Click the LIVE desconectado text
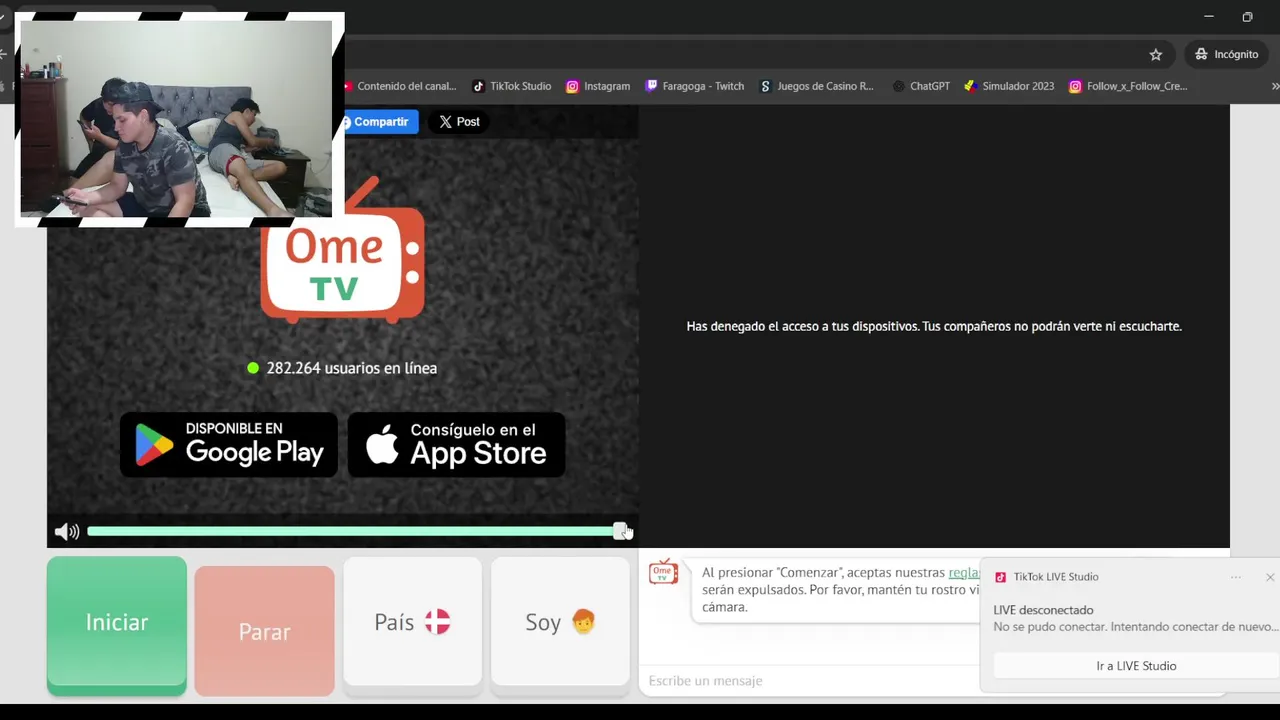The image size is (1280, 720). 1043,610
